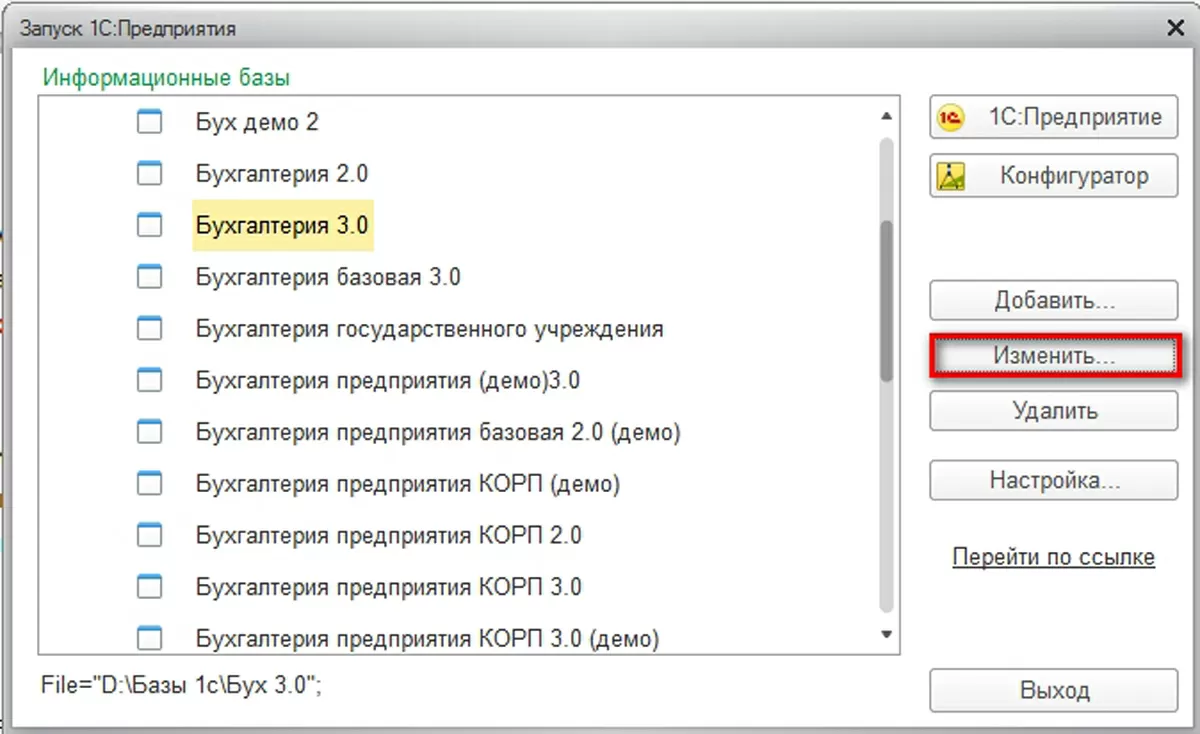Select Бухгалтерия предприятия (демо)3.0
1200x734 pixels.
pos(388,380)
